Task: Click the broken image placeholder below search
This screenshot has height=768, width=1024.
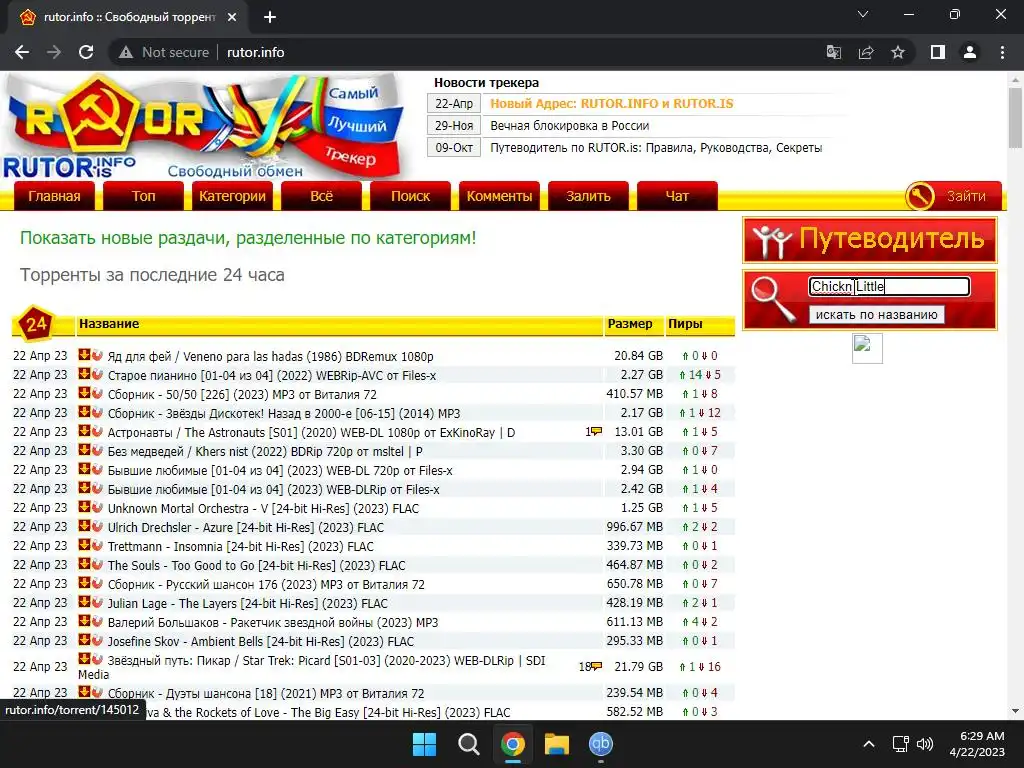Action: [867, 348]
